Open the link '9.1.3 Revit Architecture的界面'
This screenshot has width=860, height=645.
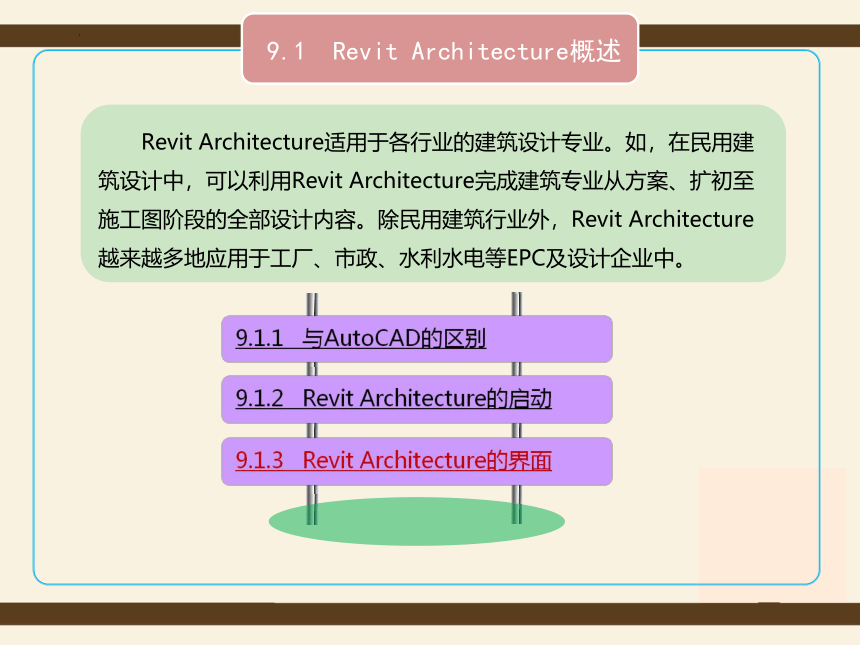point(394,460)
